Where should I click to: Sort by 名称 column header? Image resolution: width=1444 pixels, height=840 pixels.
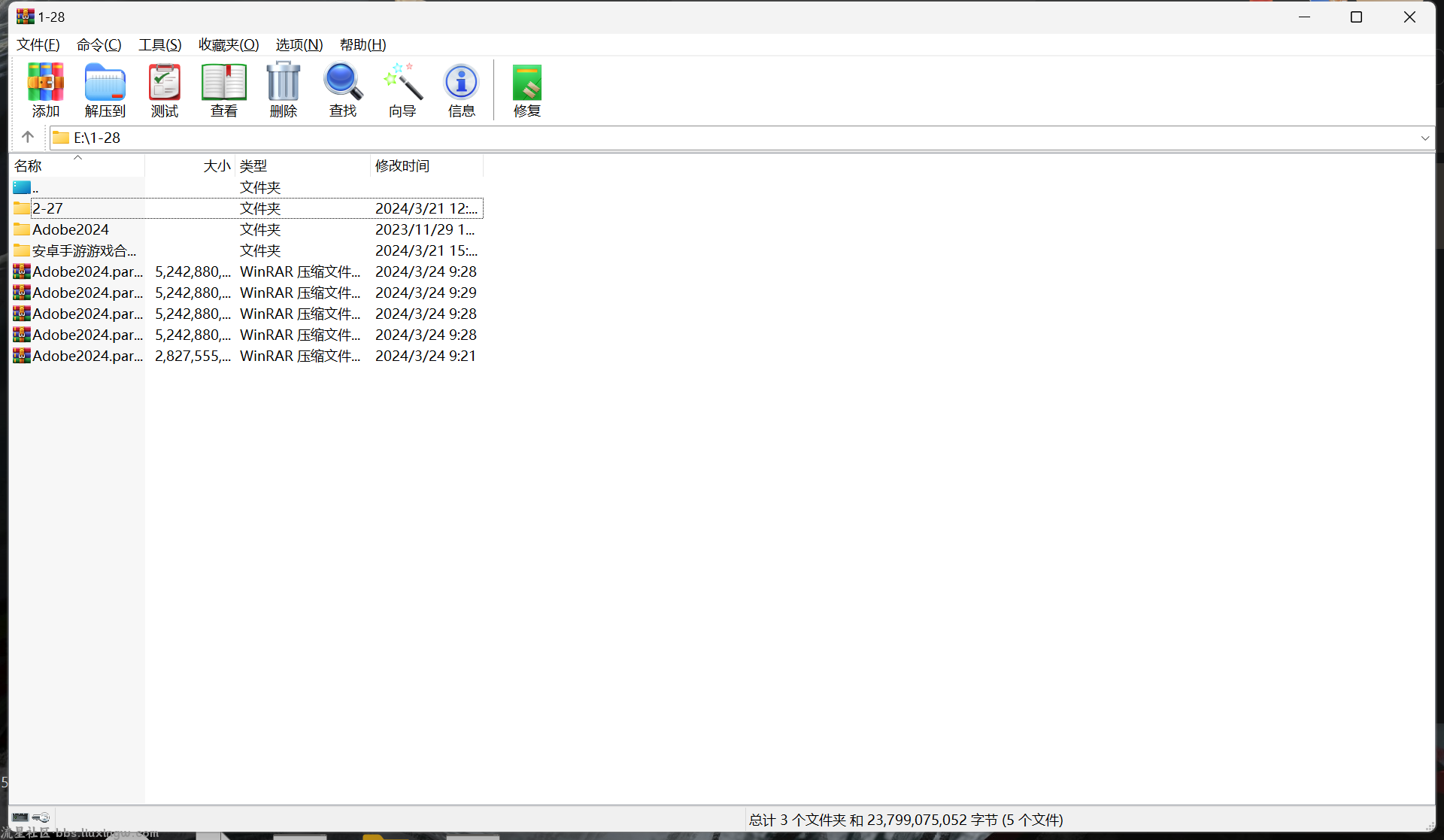[x=77, y=165]
